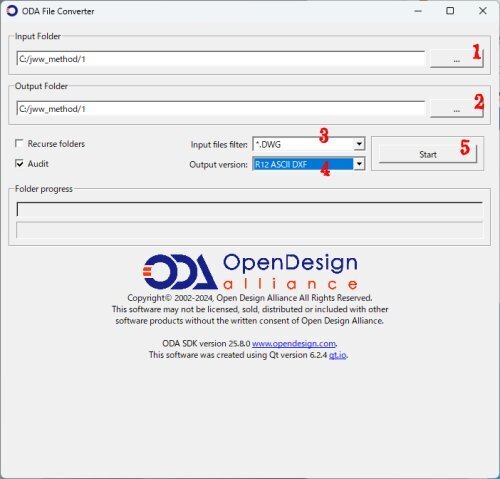Click the Audit label text

[x=38, y=164]
